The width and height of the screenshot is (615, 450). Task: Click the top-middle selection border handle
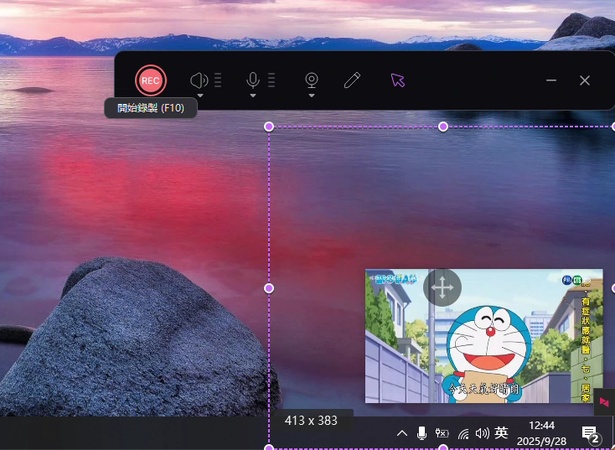(443, 127)
